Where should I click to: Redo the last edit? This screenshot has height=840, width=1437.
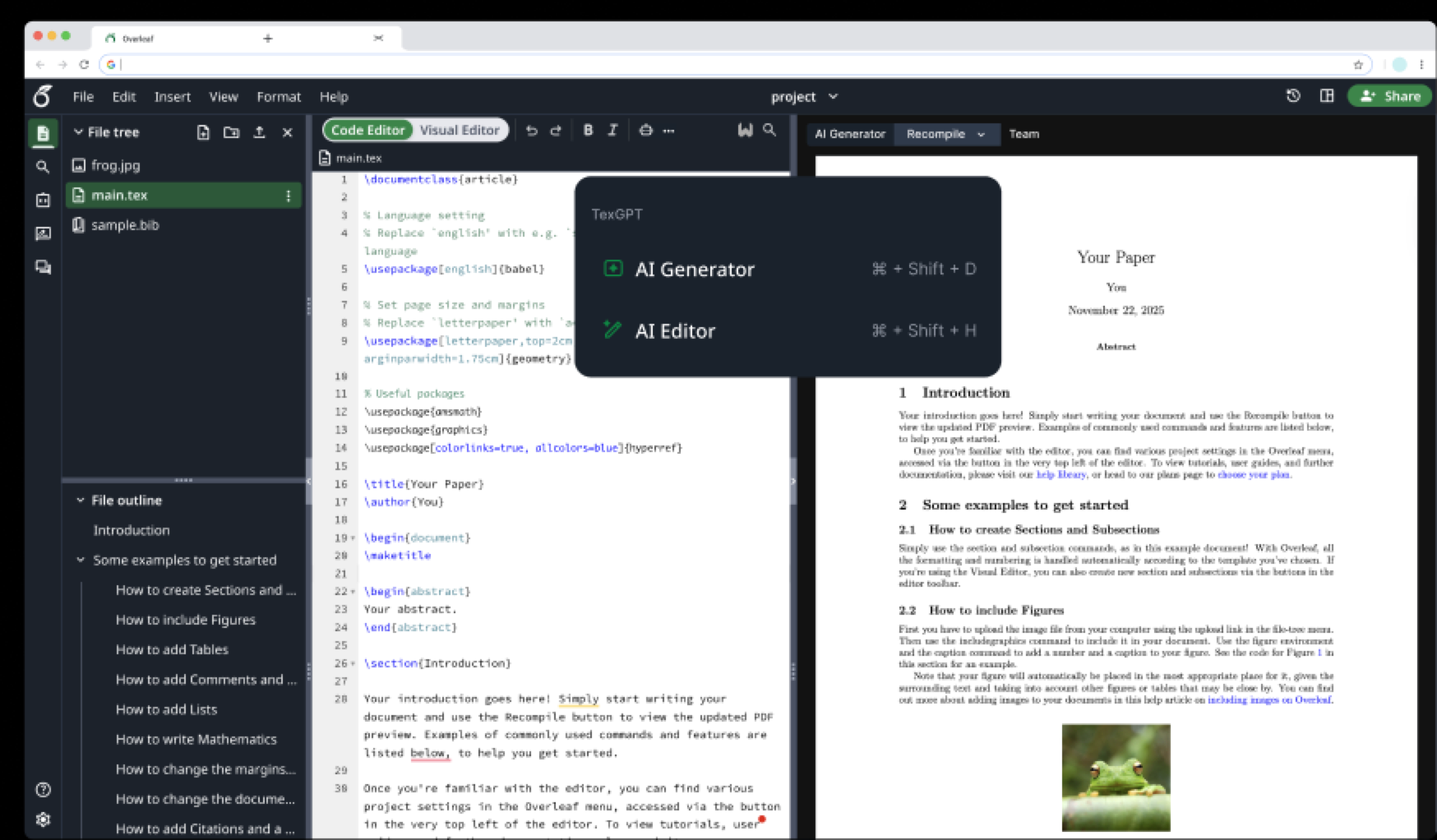(556, 130)
